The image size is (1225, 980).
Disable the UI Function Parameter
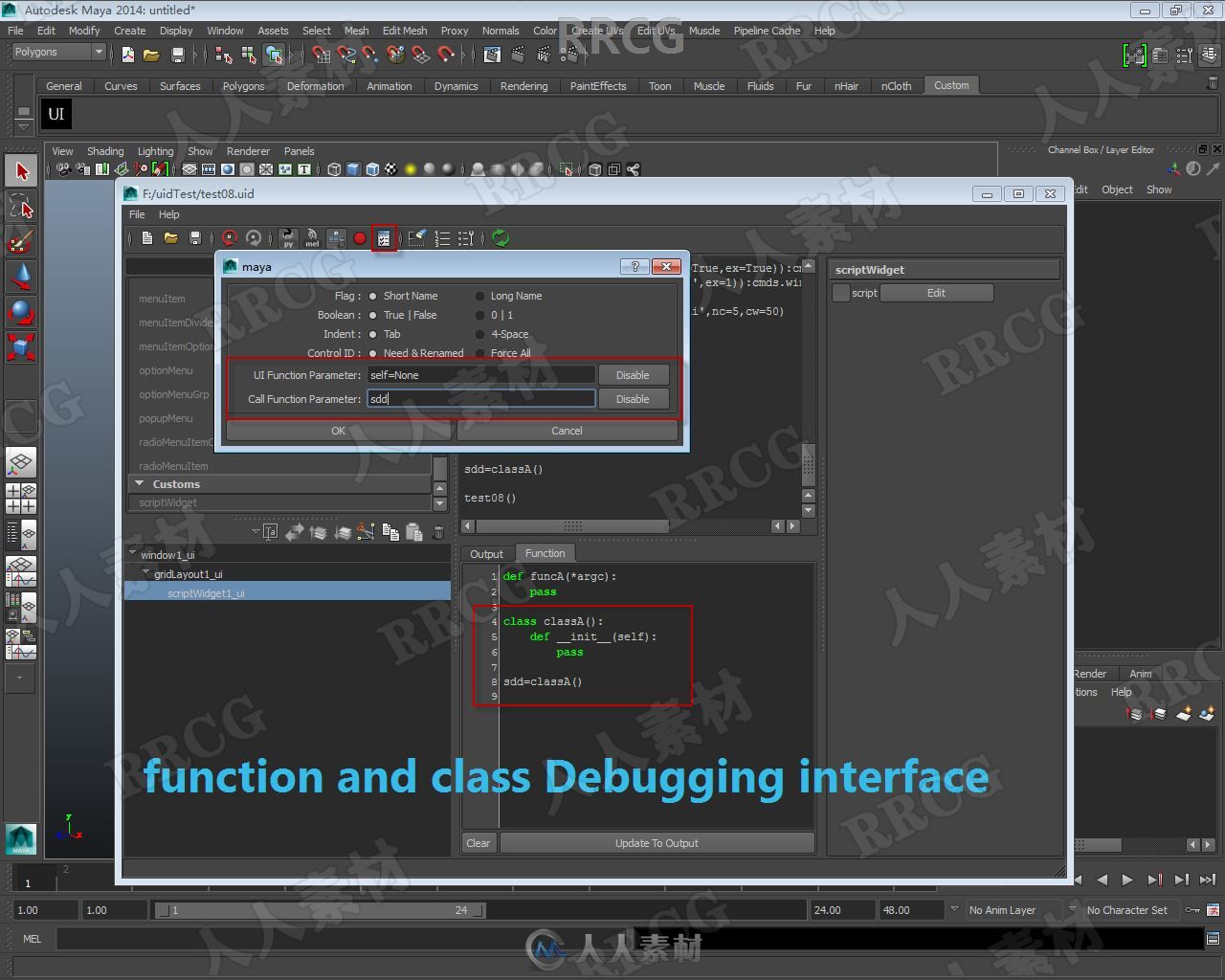[633, 375]
